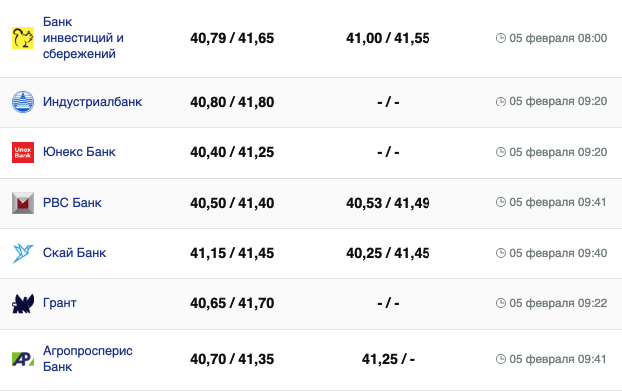Click the Скай Банк blue bird logo
The width and height of the screenshot is (622, 392).
(x=23, y=253)
